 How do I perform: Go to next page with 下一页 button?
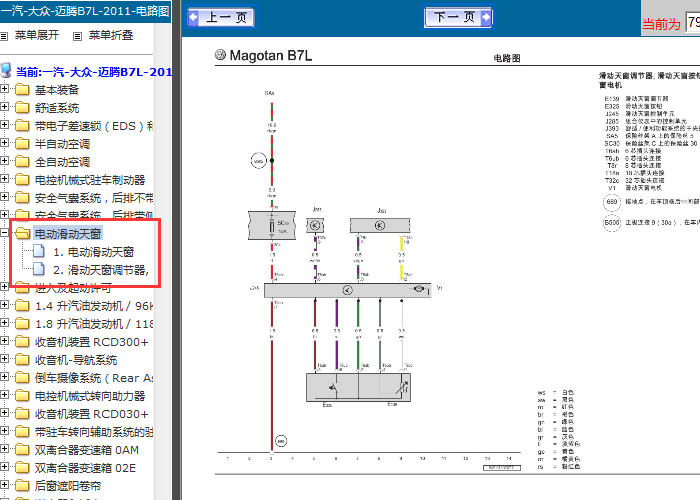(458, 17)
